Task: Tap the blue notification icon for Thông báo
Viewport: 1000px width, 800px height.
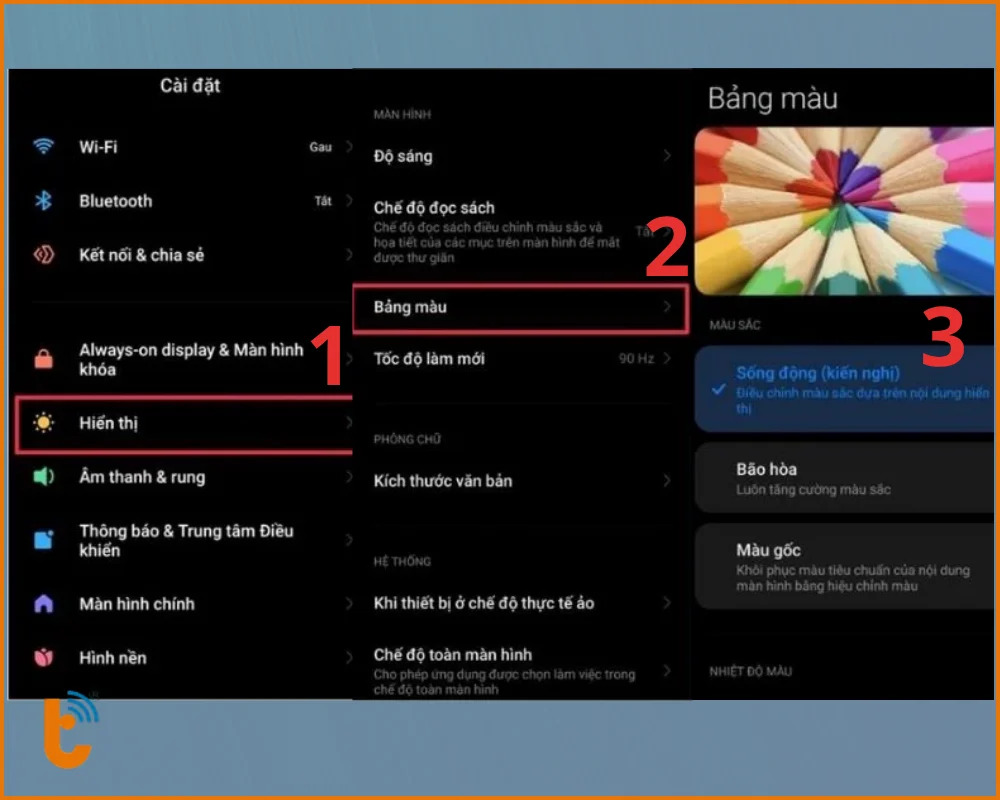Action: point(43,540)
